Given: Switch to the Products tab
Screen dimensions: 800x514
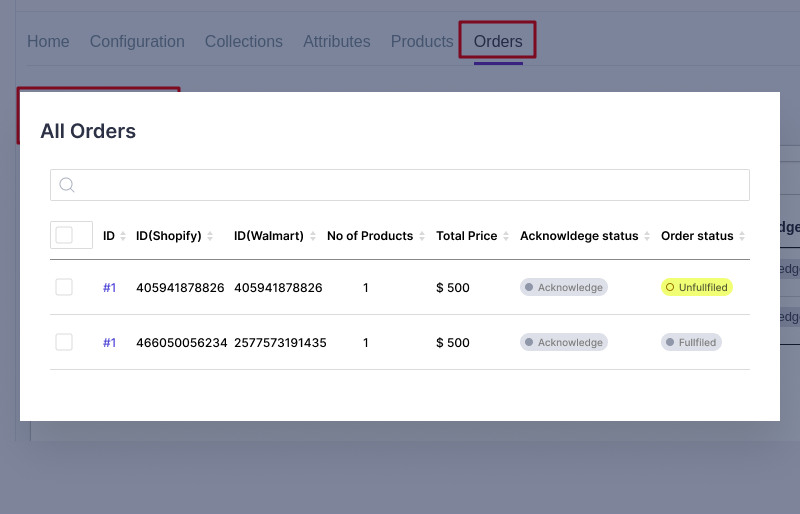Looking at the screenshot, I should (x=422, y=41).
